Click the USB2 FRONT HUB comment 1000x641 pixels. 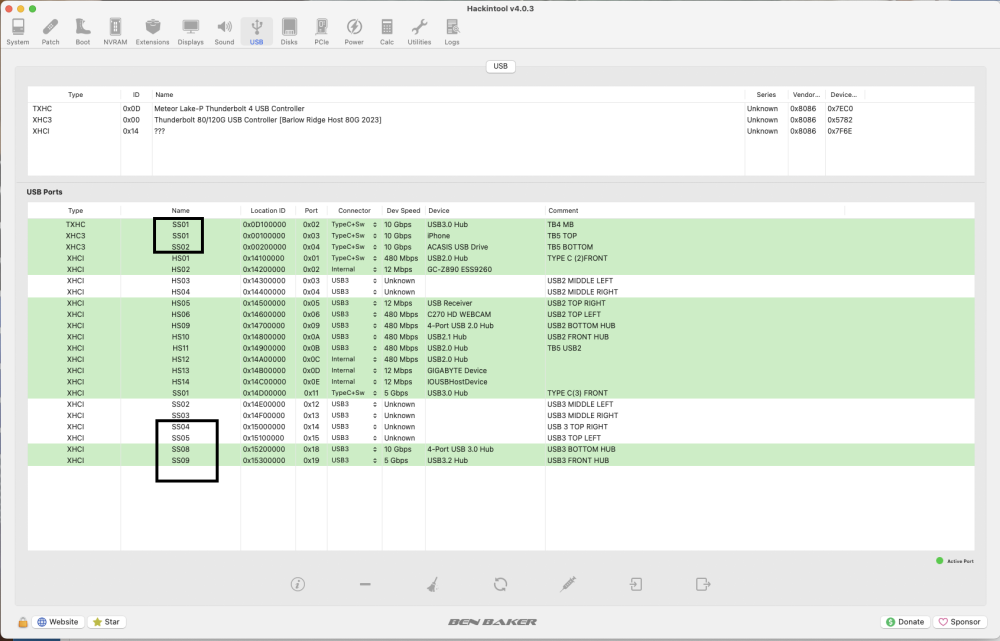tap(578, 337)
